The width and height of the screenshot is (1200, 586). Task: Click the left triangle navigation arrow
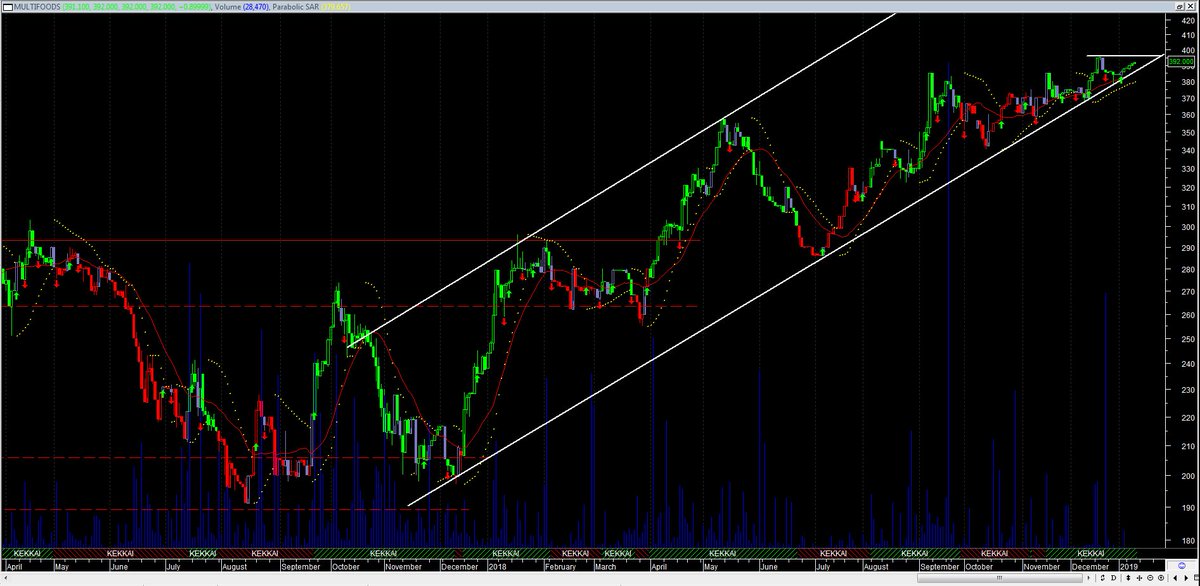tap(1175, 578)
